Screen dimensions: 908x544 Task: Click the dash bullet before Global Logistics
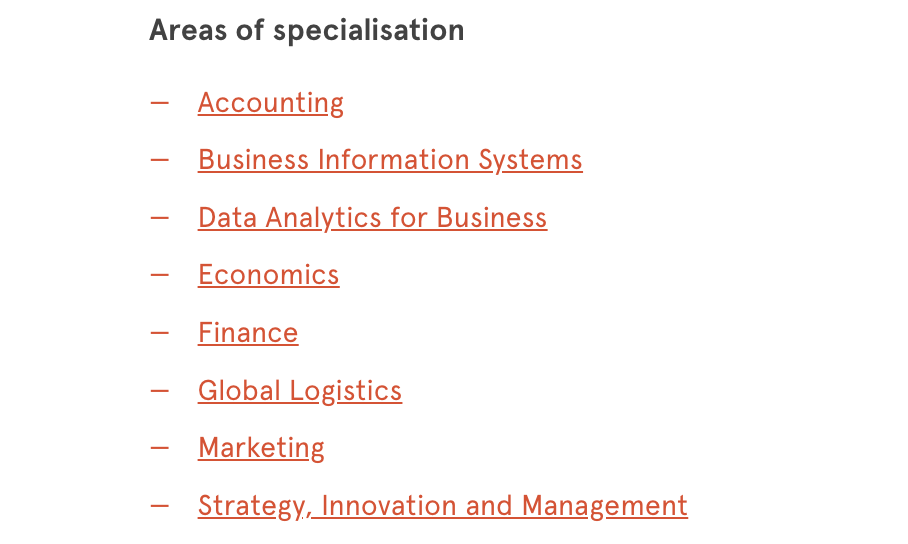click(x=159, y=390)
